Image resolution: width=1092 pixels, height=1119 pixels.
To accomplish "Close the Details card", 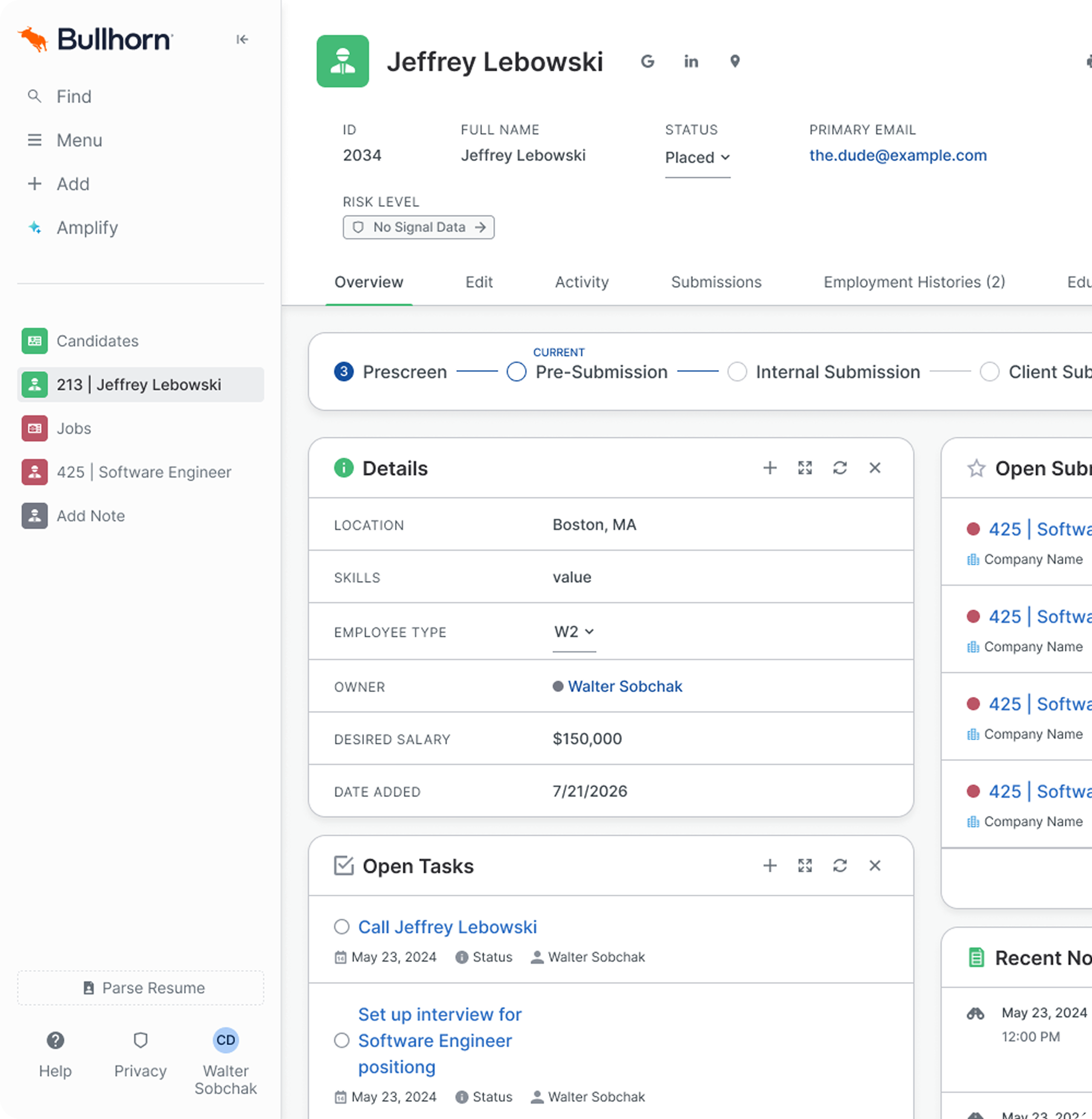I will coord(874,468).
